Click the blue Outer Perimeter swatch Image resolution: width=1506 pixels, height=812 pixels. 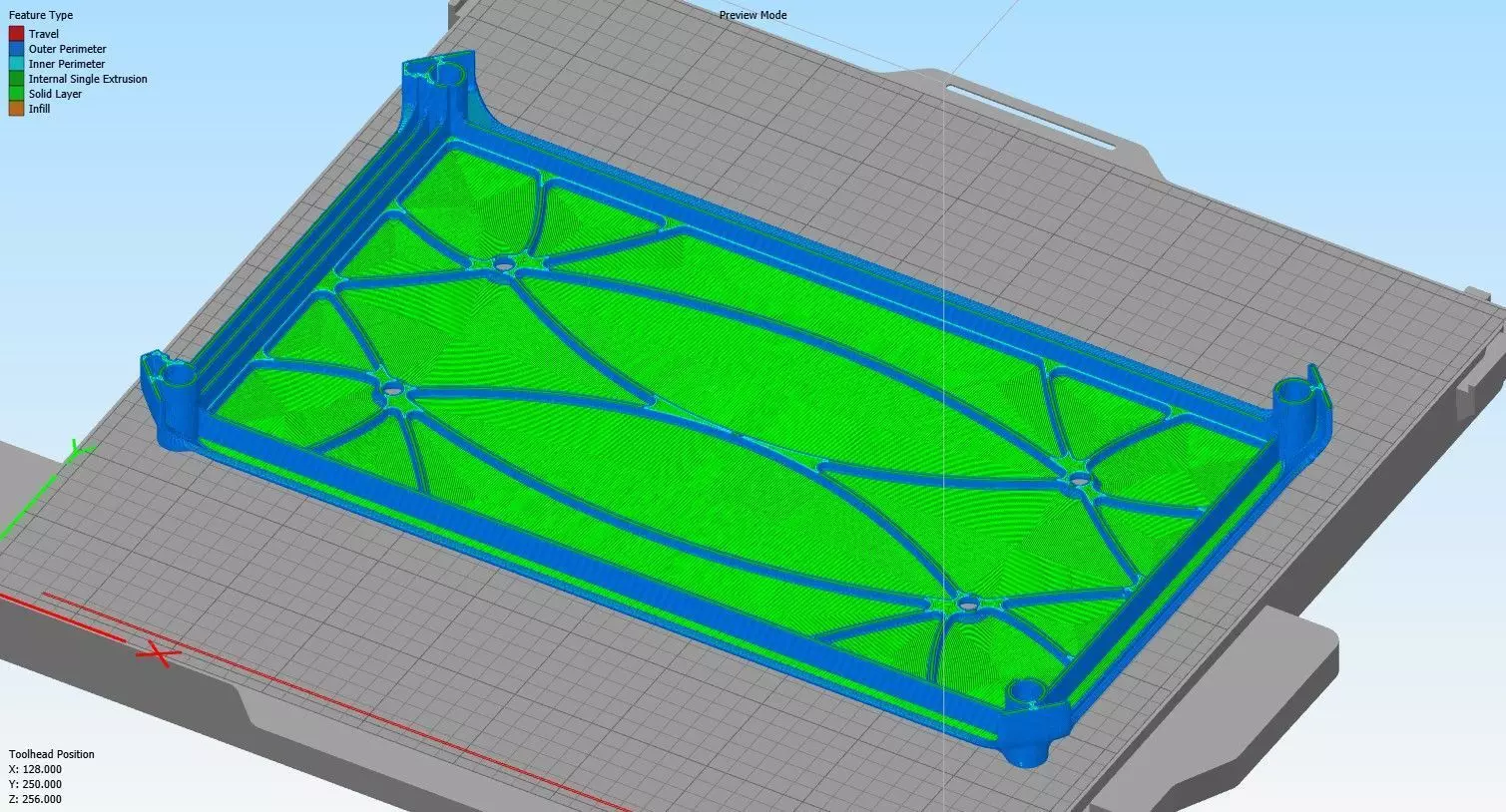tap(16, 49)
